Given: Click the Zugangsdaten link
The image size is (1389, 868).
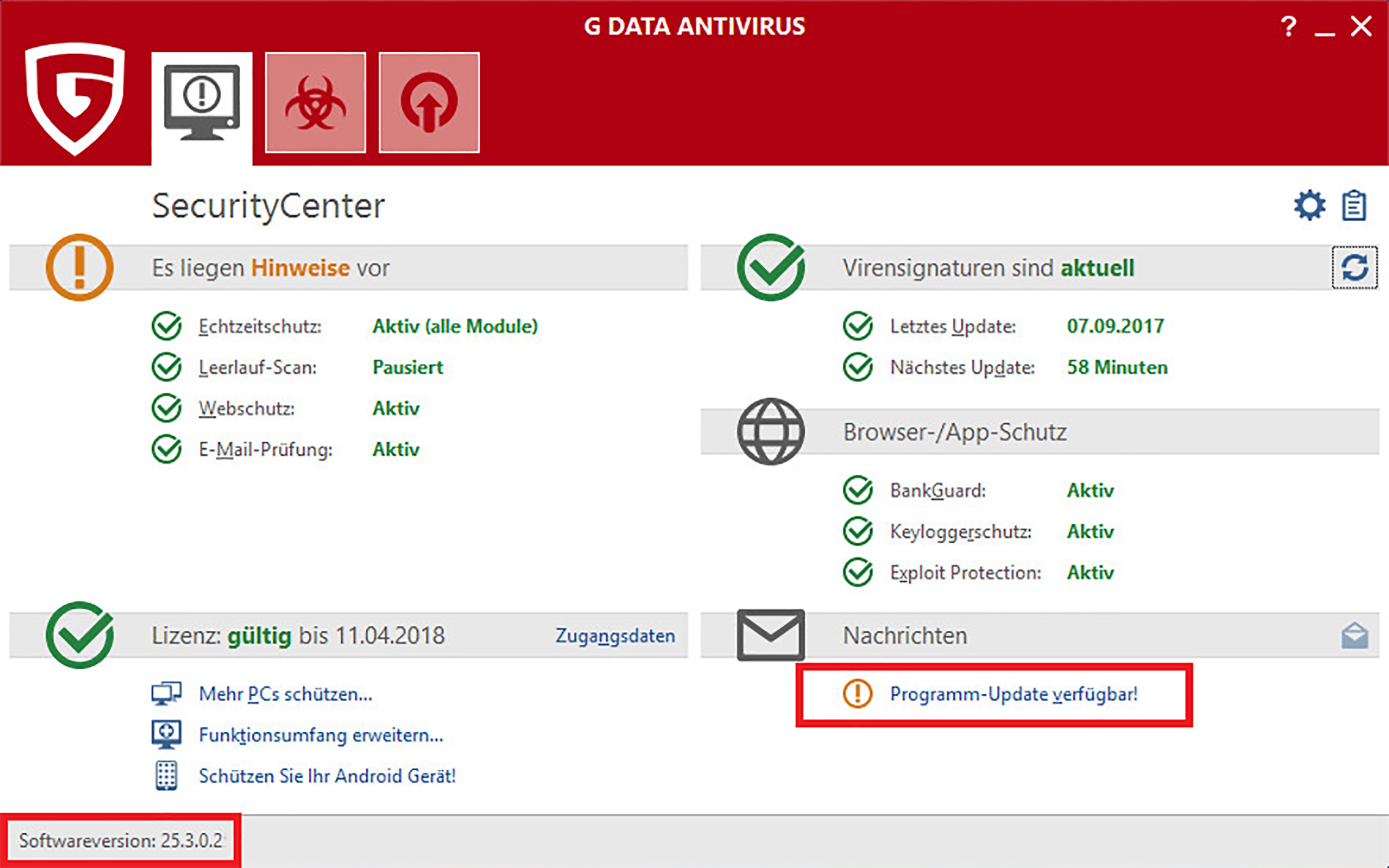Looking at the screenshot, I should tap(615, 636).
